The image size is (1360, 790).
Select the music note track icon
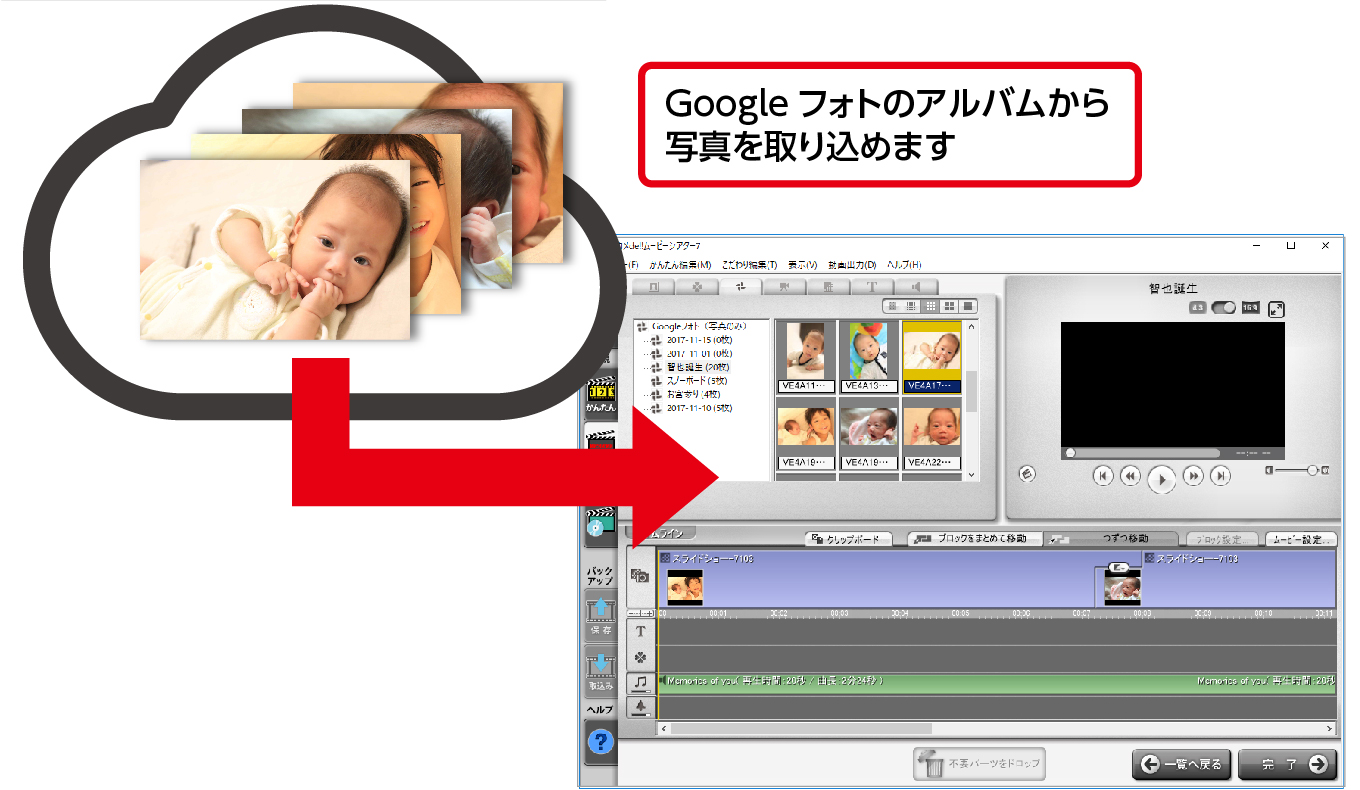(x=642, y=682)
